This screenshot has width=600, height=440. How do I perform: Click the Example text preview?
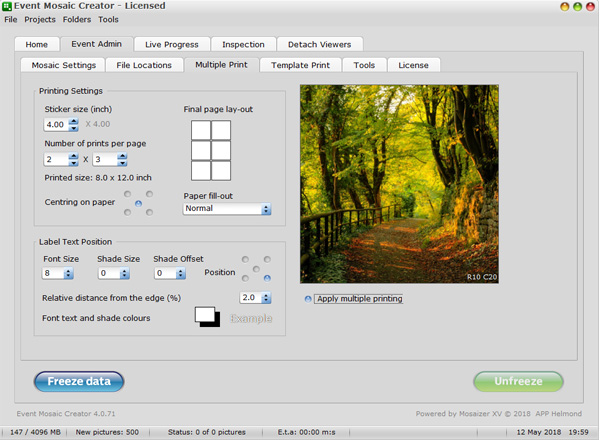coord(251,318)
